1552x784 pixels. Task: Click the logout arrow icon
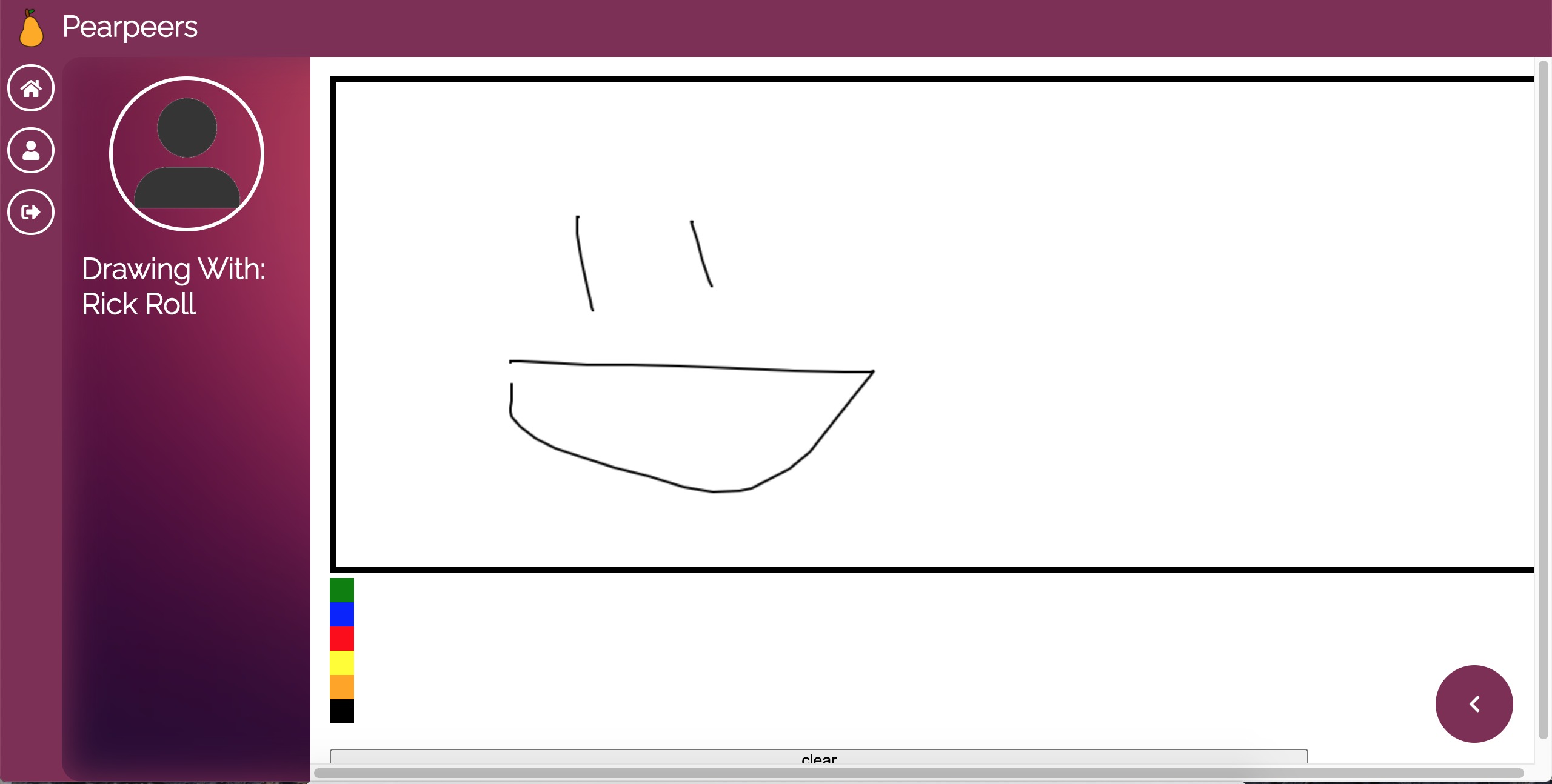tap(31, 212)
